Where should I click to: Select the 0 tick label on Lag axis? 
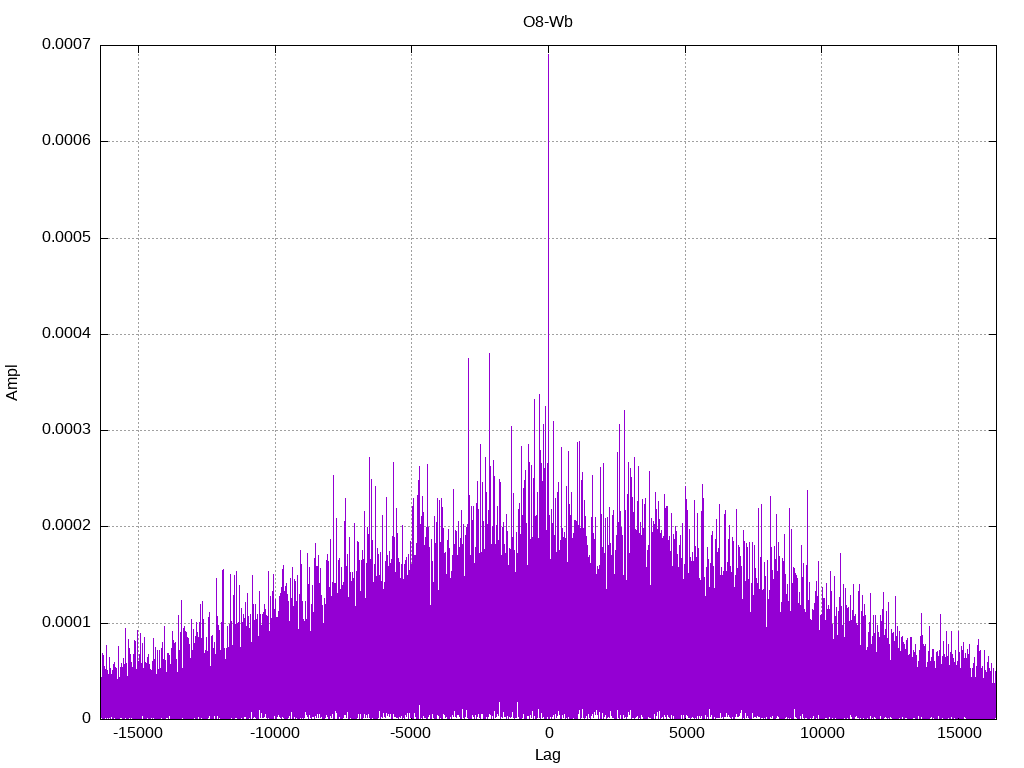tap(548, 733)
